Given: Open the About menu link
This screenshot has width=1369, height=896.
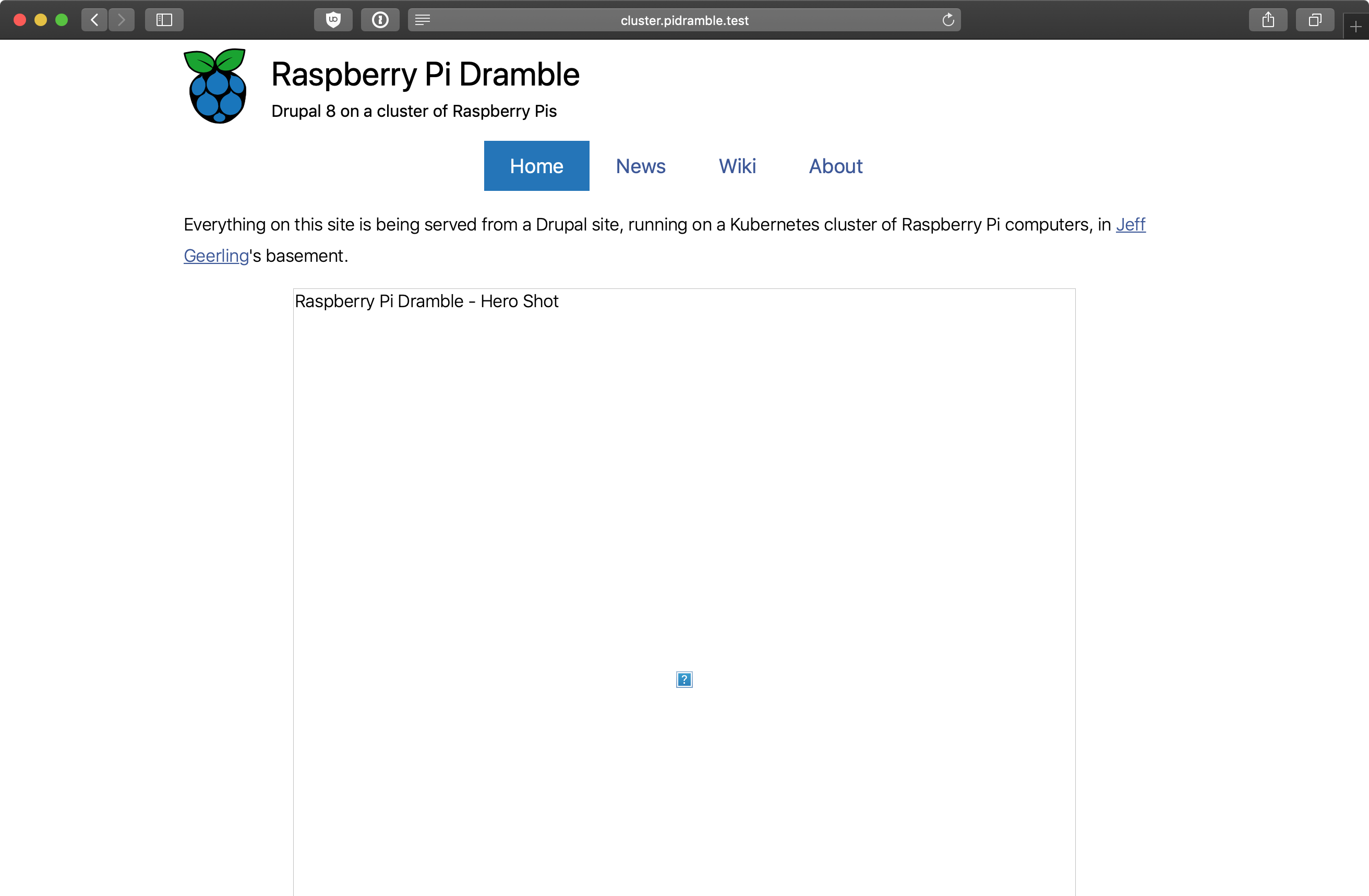Looking at the screenshot, I should point(835,166).
